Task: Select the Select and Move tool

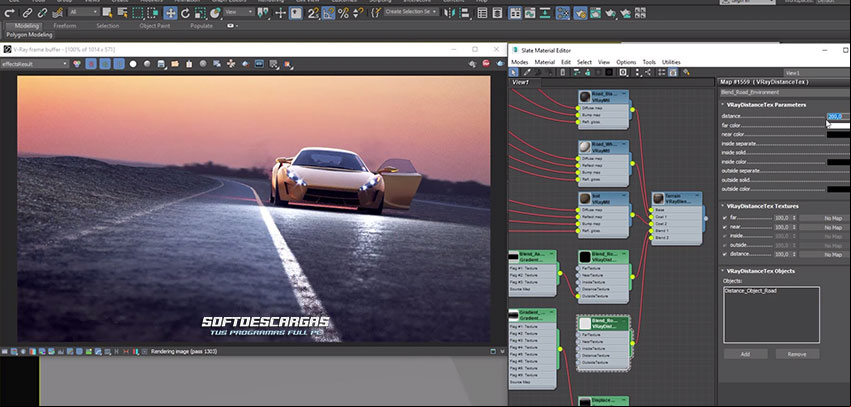Action: click(170, 13)
